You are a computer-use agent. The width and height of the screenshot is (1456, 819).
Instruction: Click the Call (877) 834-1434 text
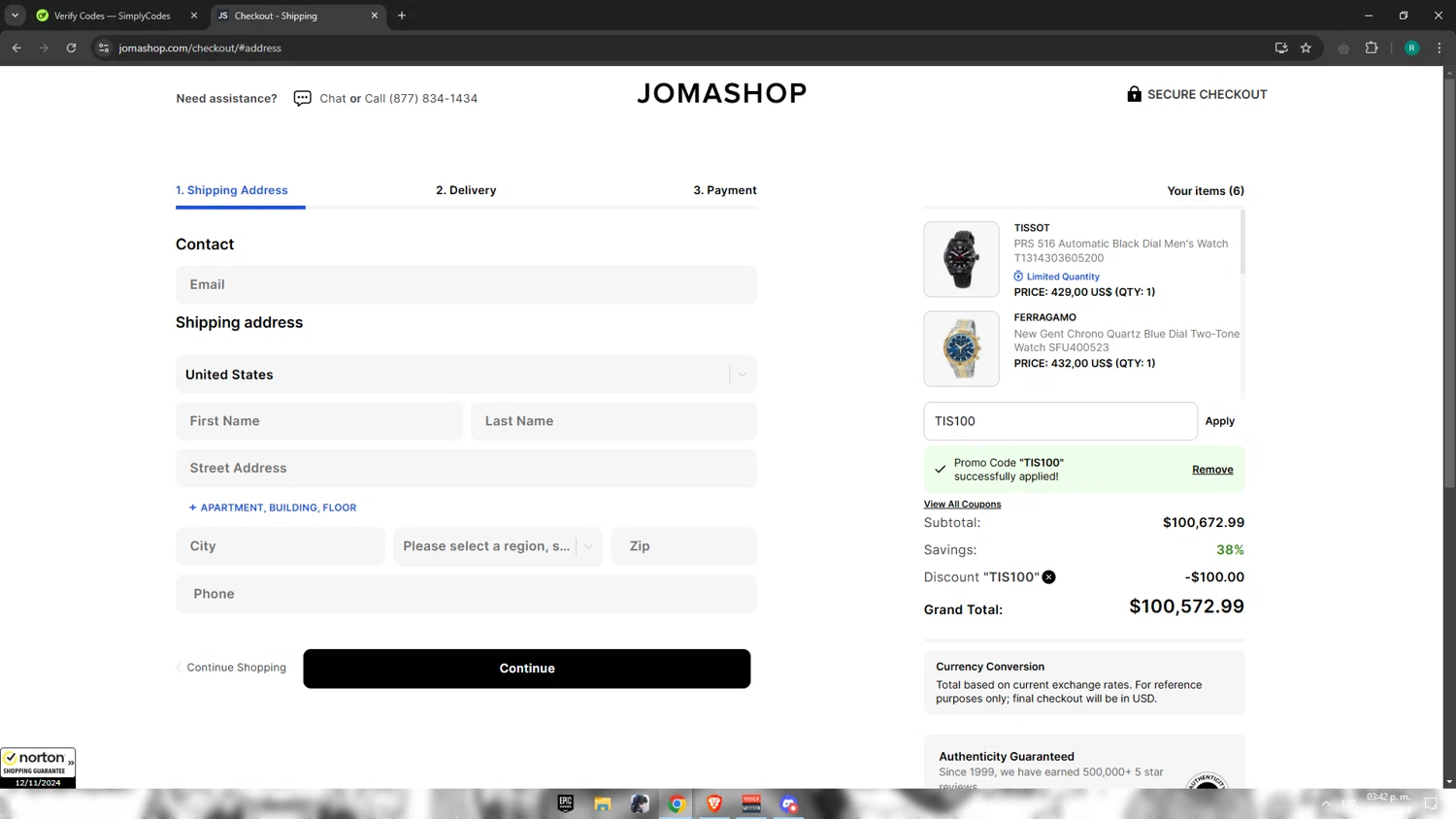pyautogui.click(x=421, y=98)
